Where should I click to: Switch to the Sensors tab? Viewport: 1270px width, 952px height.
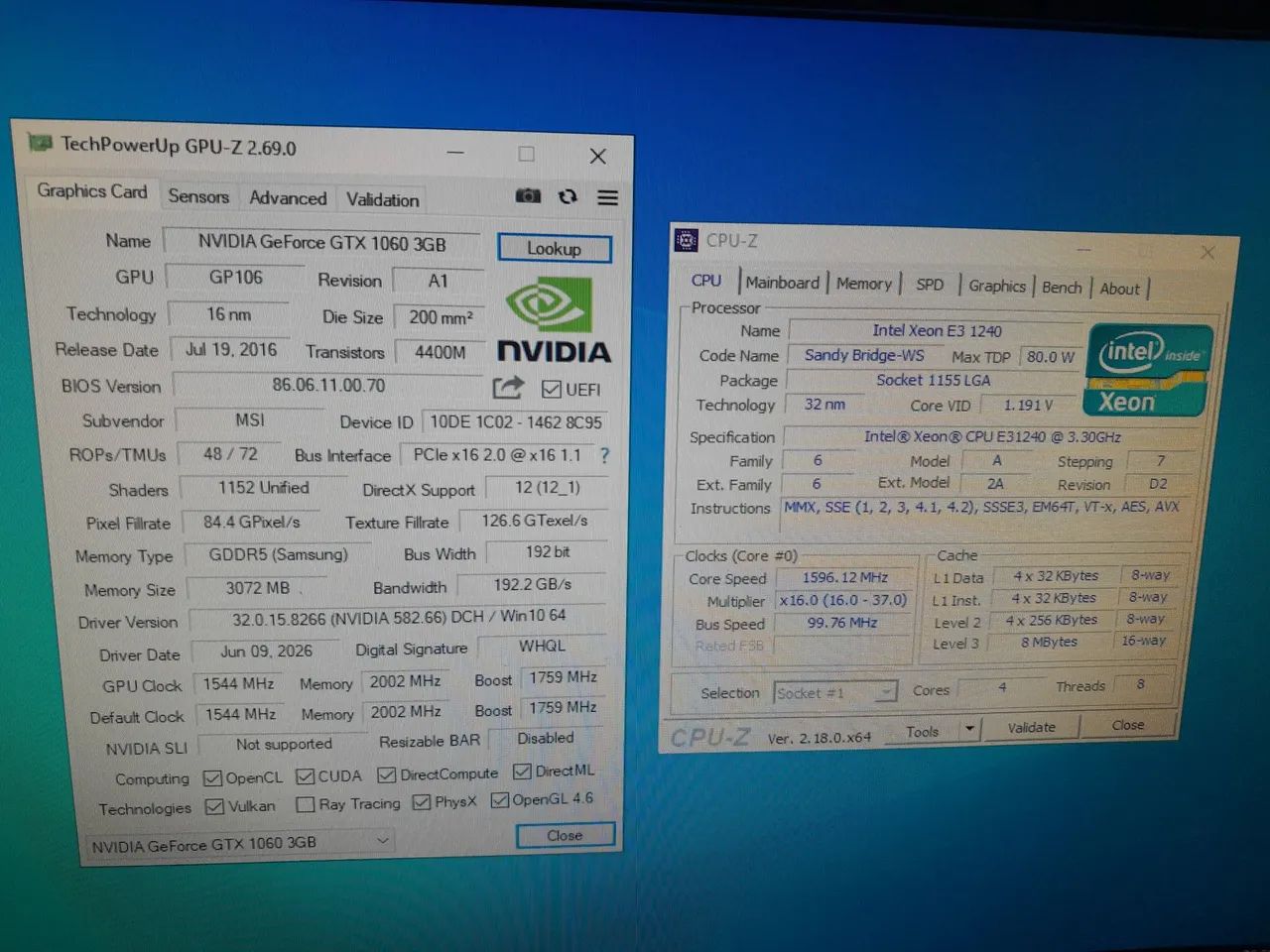198,196
